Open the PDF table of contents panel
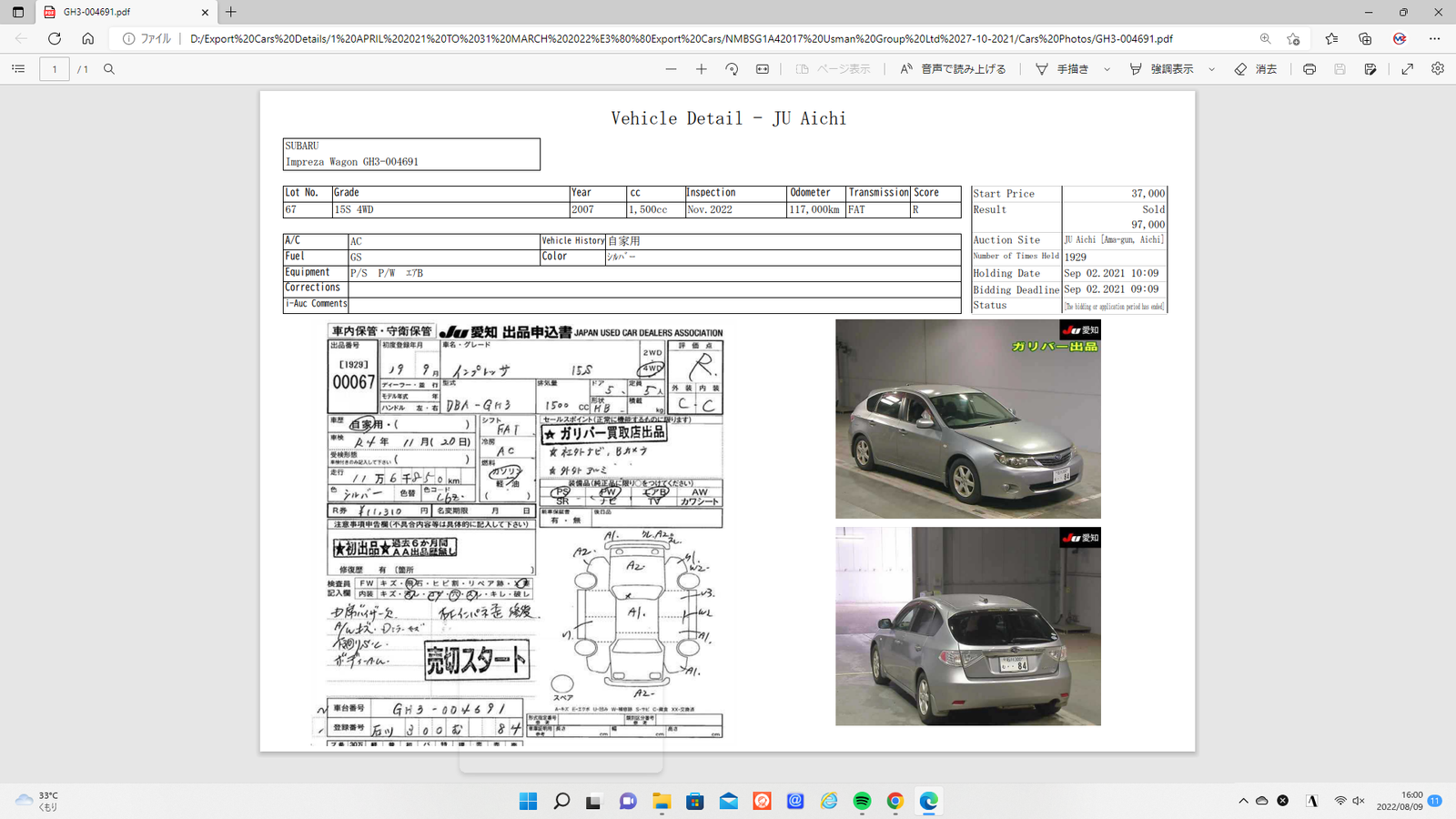1456x819 pixels. click(18, 69)
